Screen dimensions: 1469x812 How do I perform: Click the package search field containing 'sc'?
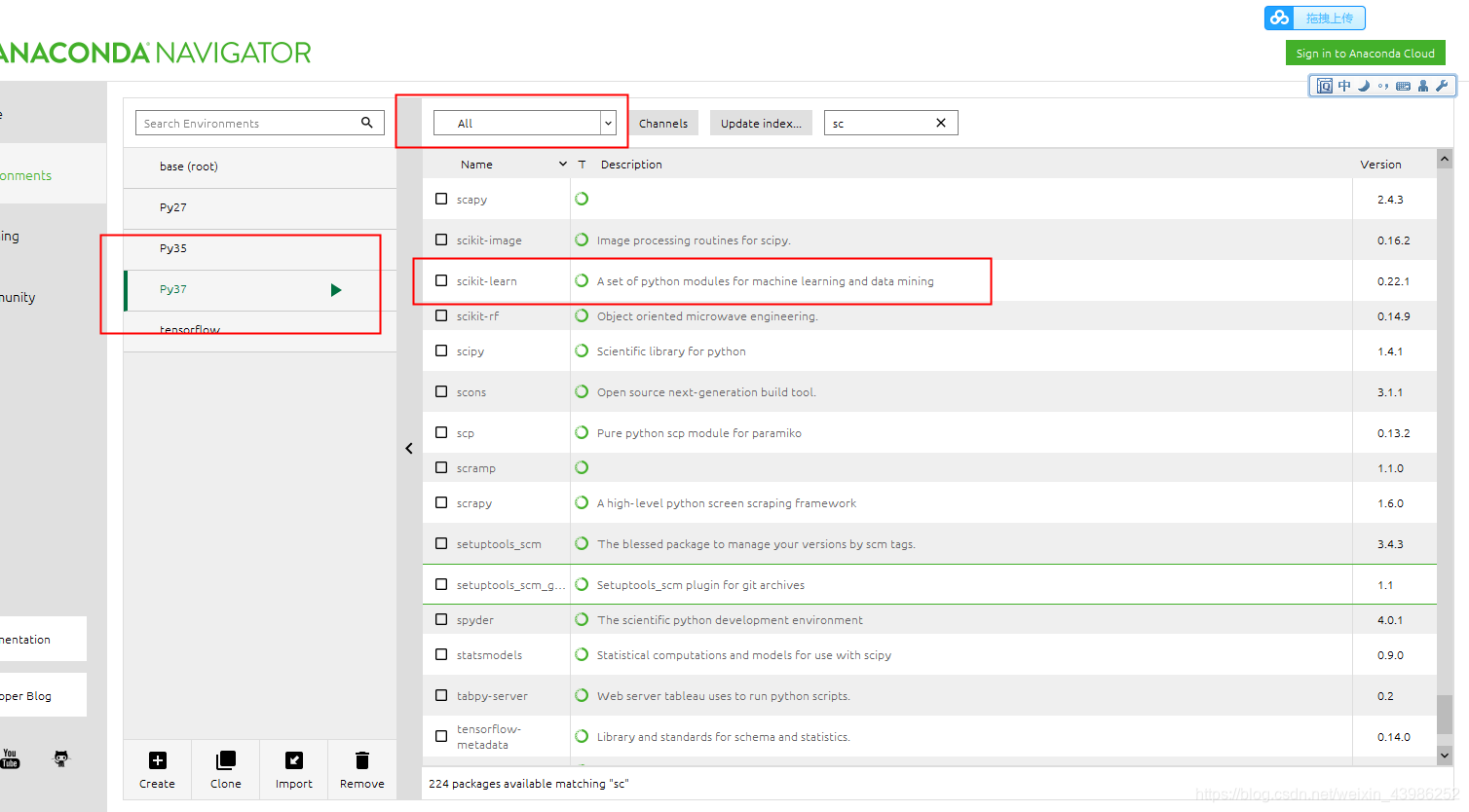[x=891, y=123]
